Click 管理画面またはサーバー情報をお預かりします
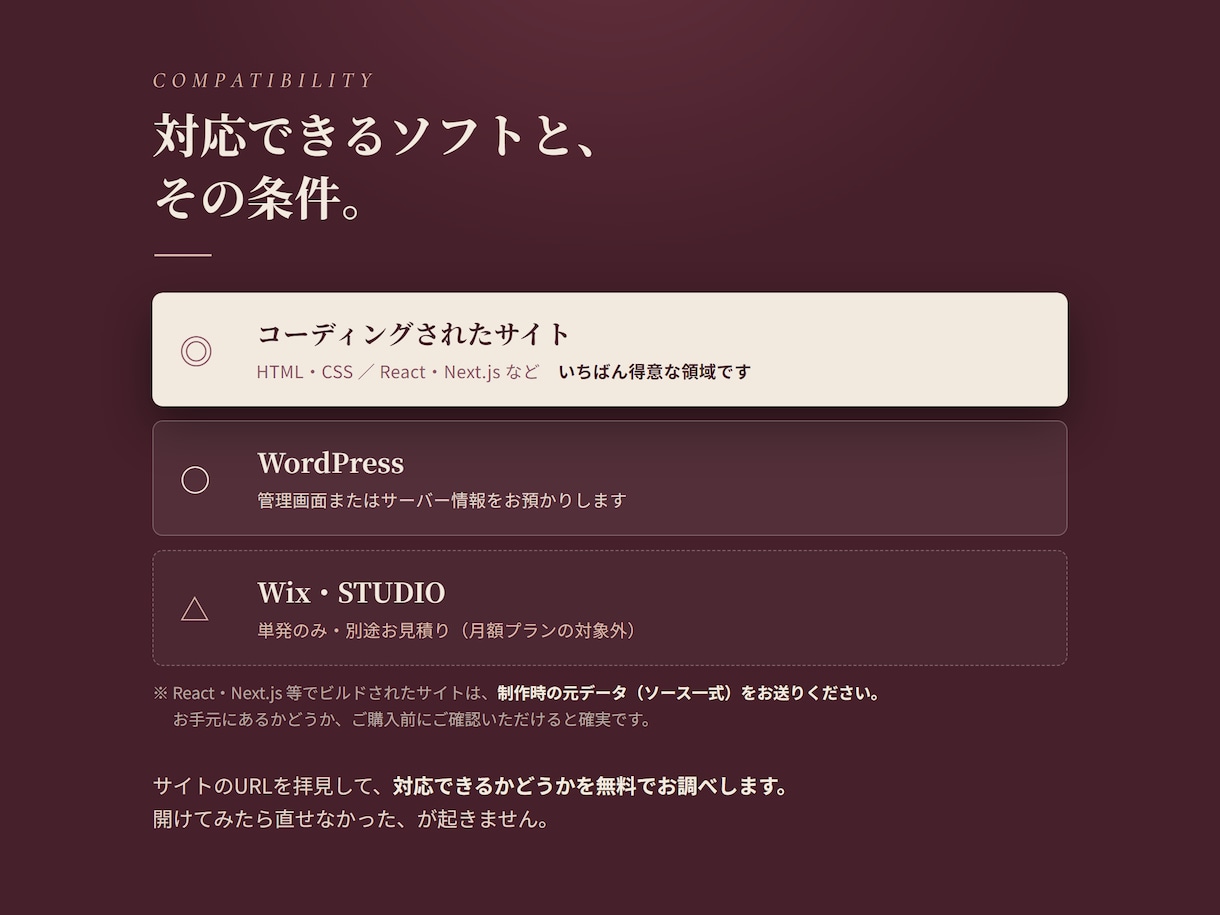1220x915 pixels. (x=442, y=500)
